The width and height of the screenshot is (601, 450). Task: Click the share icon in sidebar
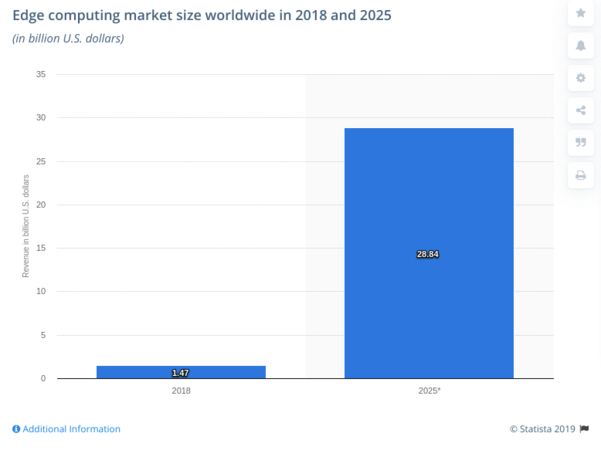580,110
